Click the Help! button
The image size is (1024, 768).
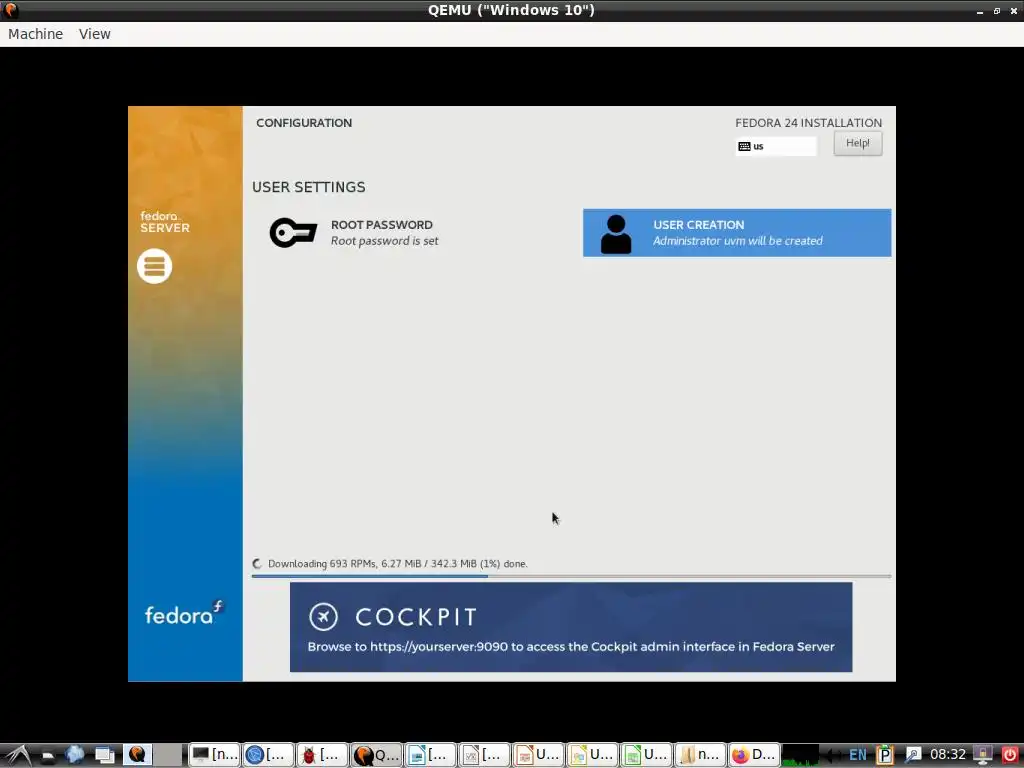pos(857,143)
